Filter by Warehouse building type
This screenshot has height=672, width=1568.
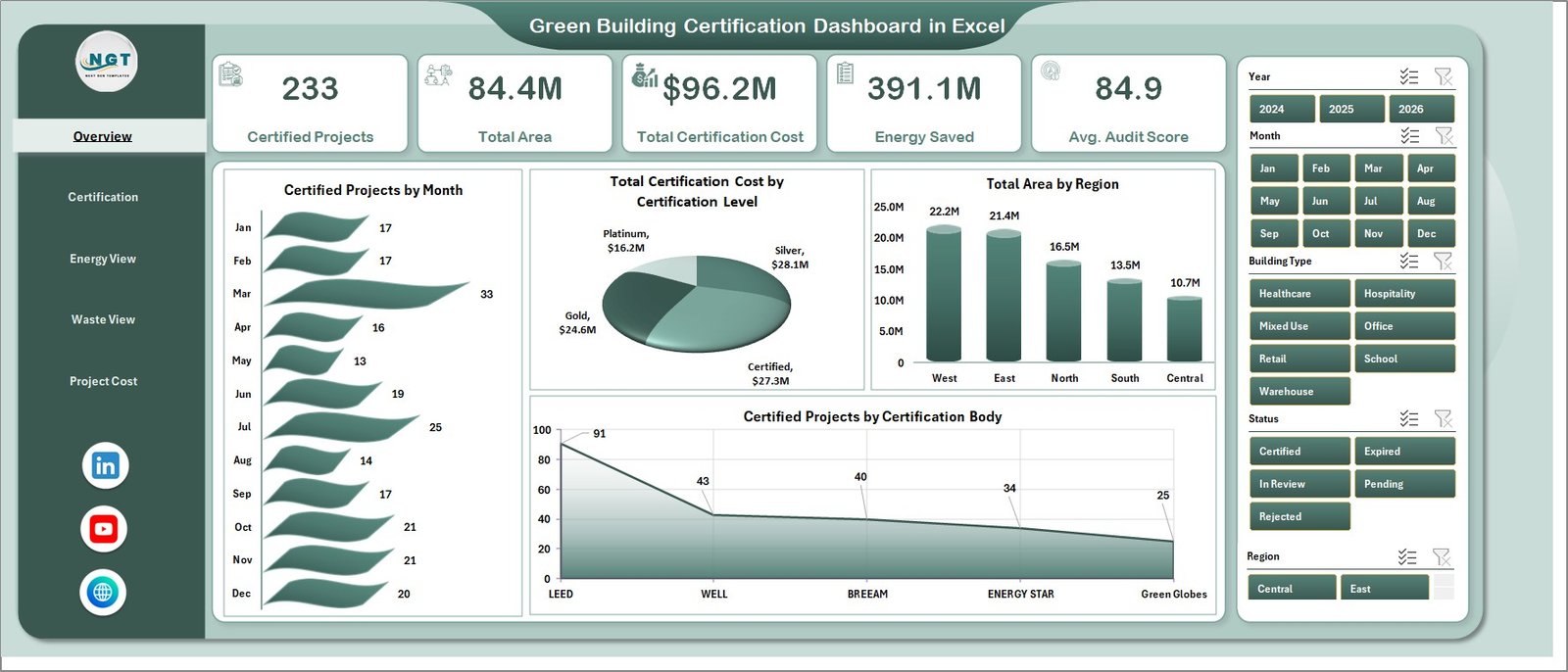tap(1299, 391)
